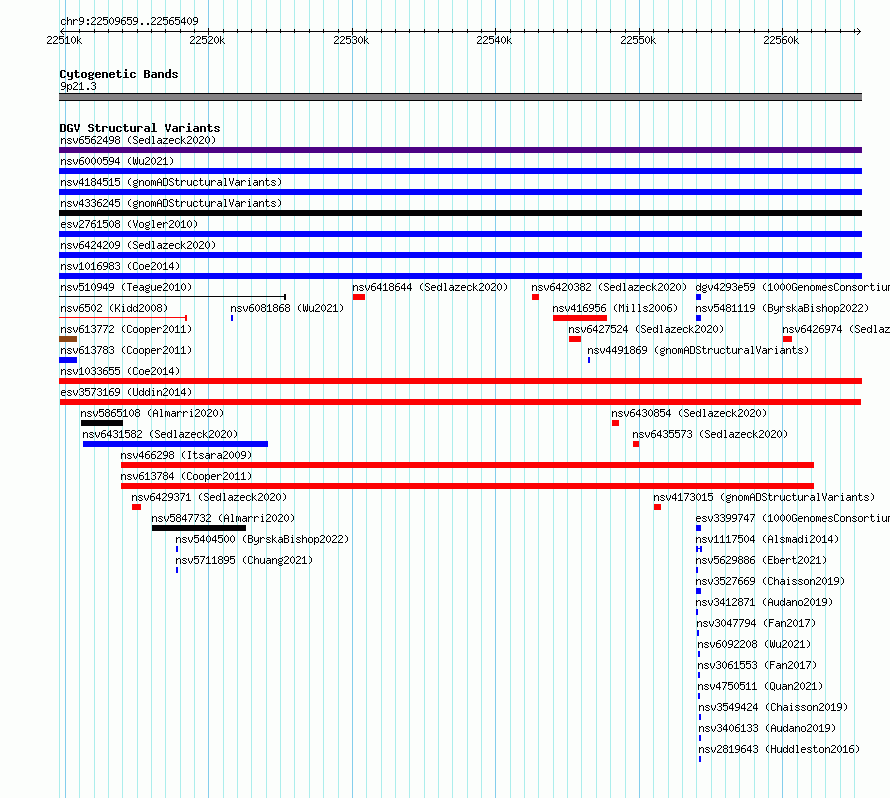Click the 22530k ruler tick label
Viewport: 890px width, 798px height.
pos(351,40)
